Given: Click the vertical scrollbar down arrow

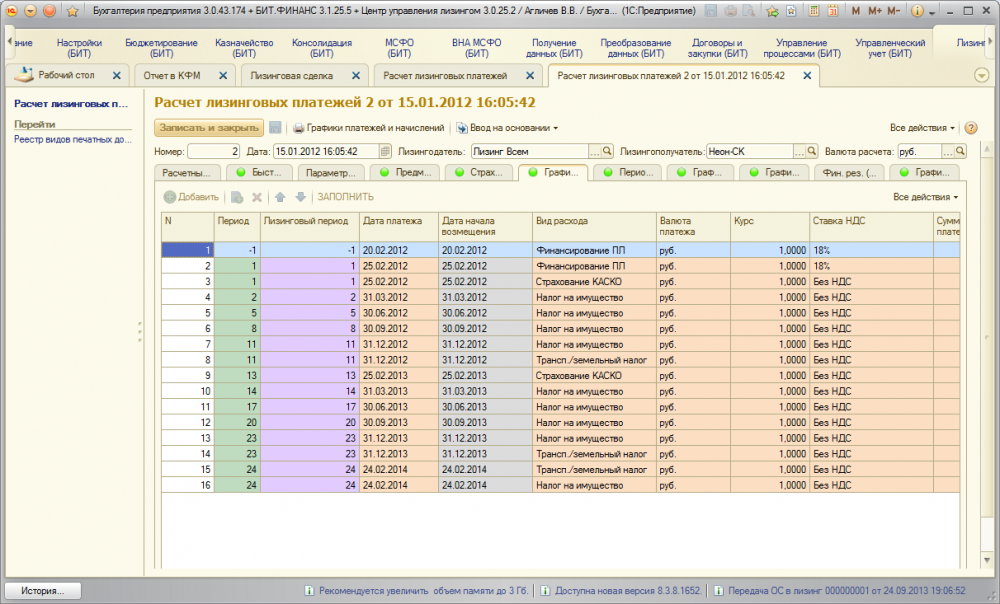Looking at the screenshot, I should tap(987, 561).
